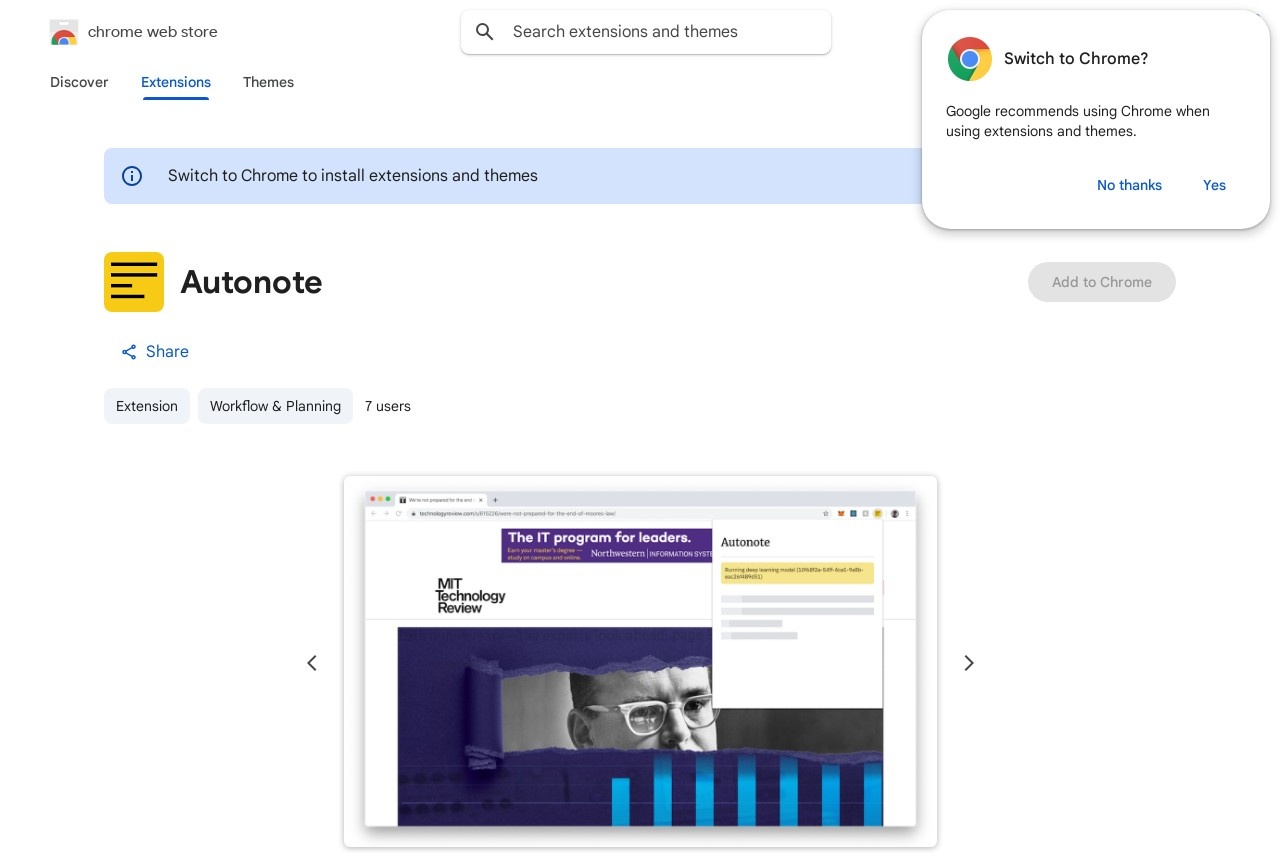Click the Extension tag chip
1280x853 pixels.
pos(147,406)
